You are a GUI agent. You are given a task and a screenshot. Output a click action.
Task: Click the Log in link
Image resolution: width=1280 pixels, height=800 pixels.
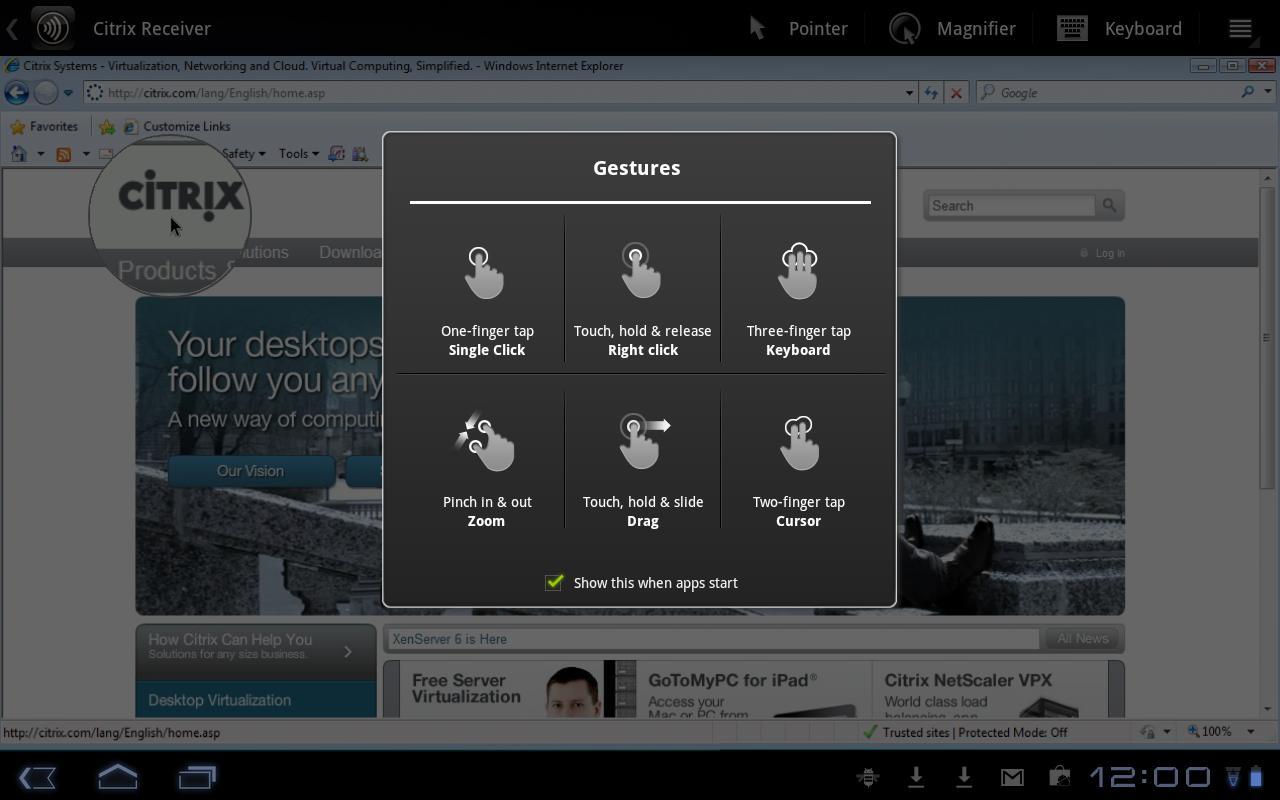point(1109,253)
